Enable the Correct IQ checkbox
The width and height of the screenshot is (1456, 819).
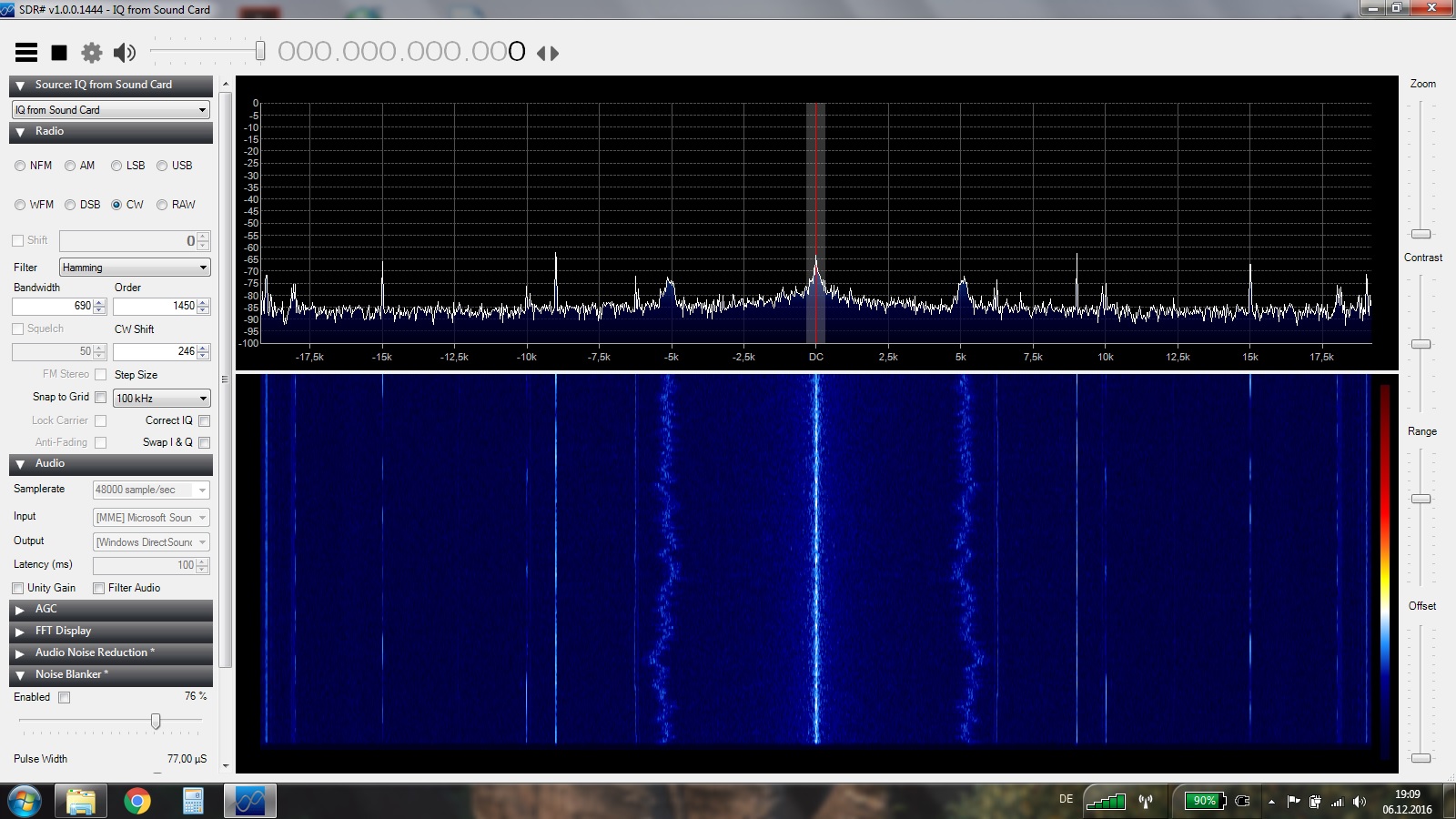(204, 420)
